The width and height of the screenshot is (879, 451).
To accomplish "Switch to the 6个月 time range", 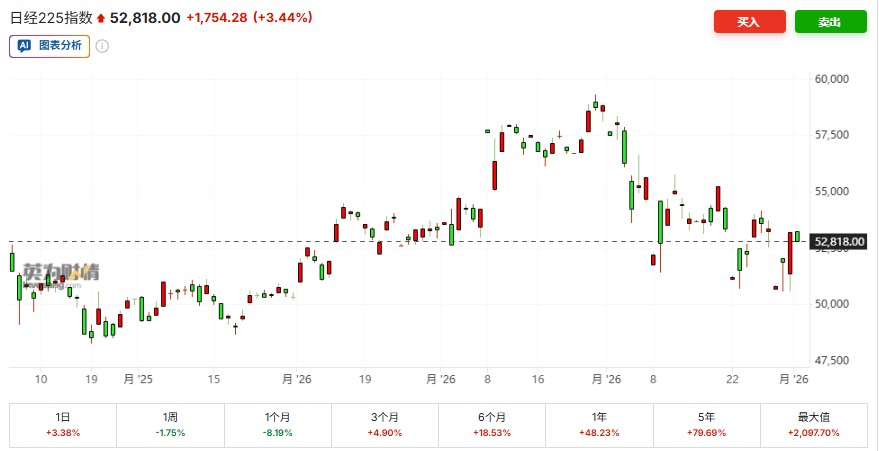I will pos(492,425).
